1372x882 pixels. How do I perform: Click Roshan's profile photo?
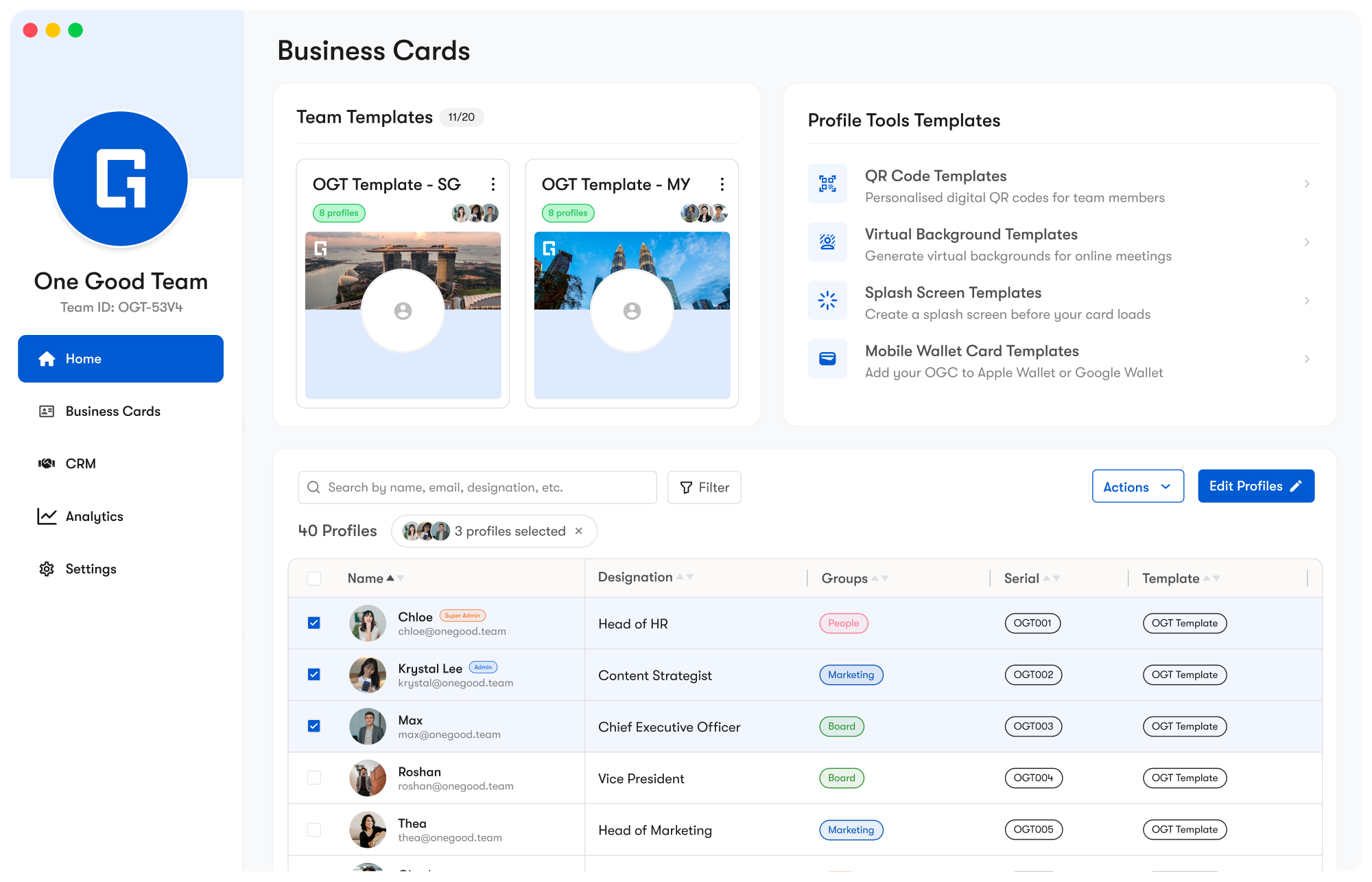tap(368, 778)
